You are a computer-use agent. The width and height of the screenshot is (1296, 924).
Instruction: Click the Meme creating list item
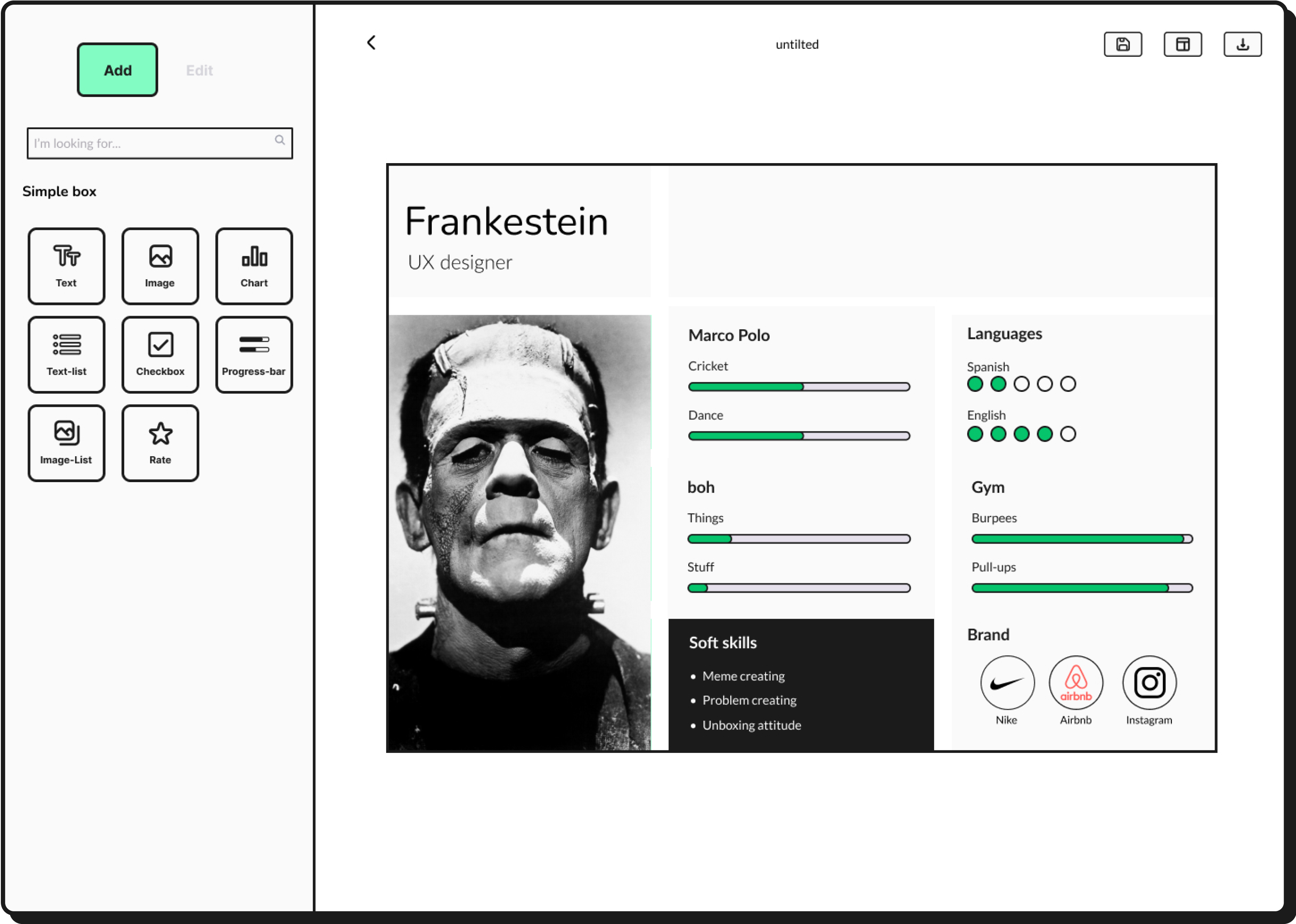pos(743,676)
